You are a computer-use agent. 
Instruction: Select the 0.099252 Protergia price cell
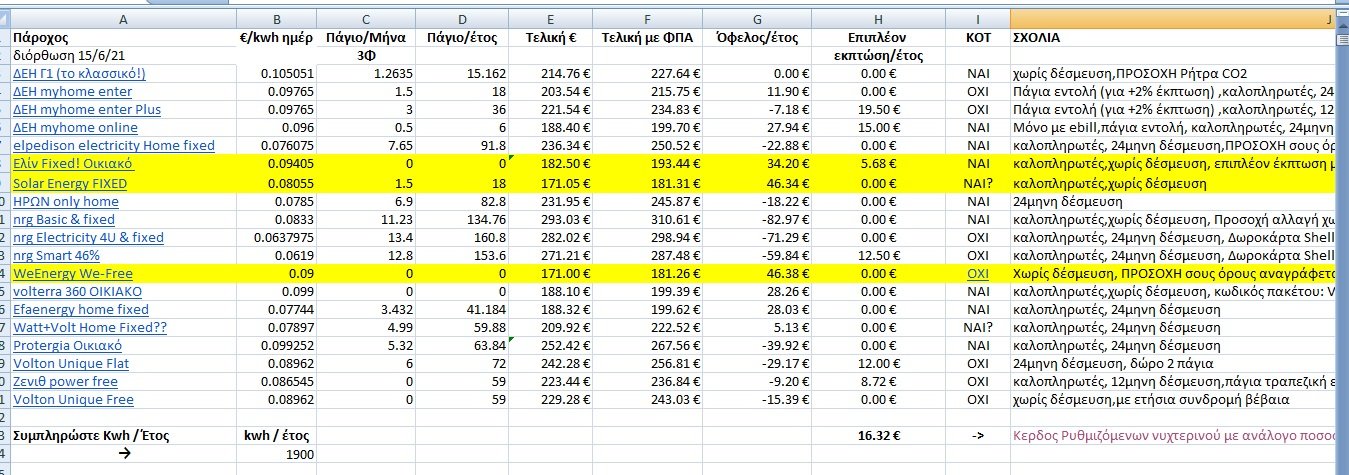pyautogui.click(x=278, y=345)
